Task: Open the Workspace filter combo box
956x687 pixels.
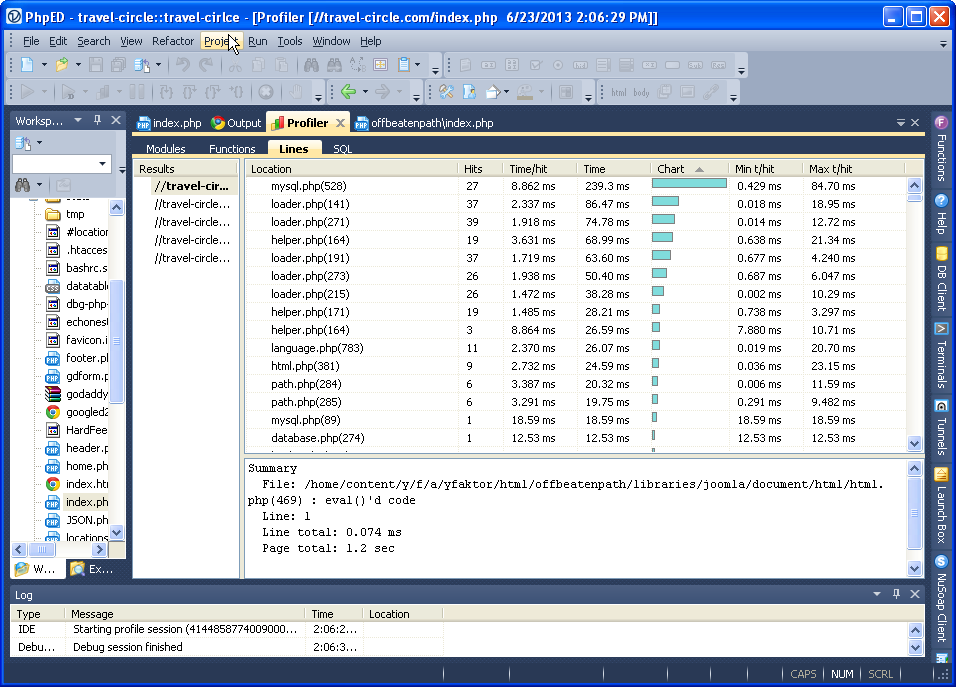Action: (103, 164)
